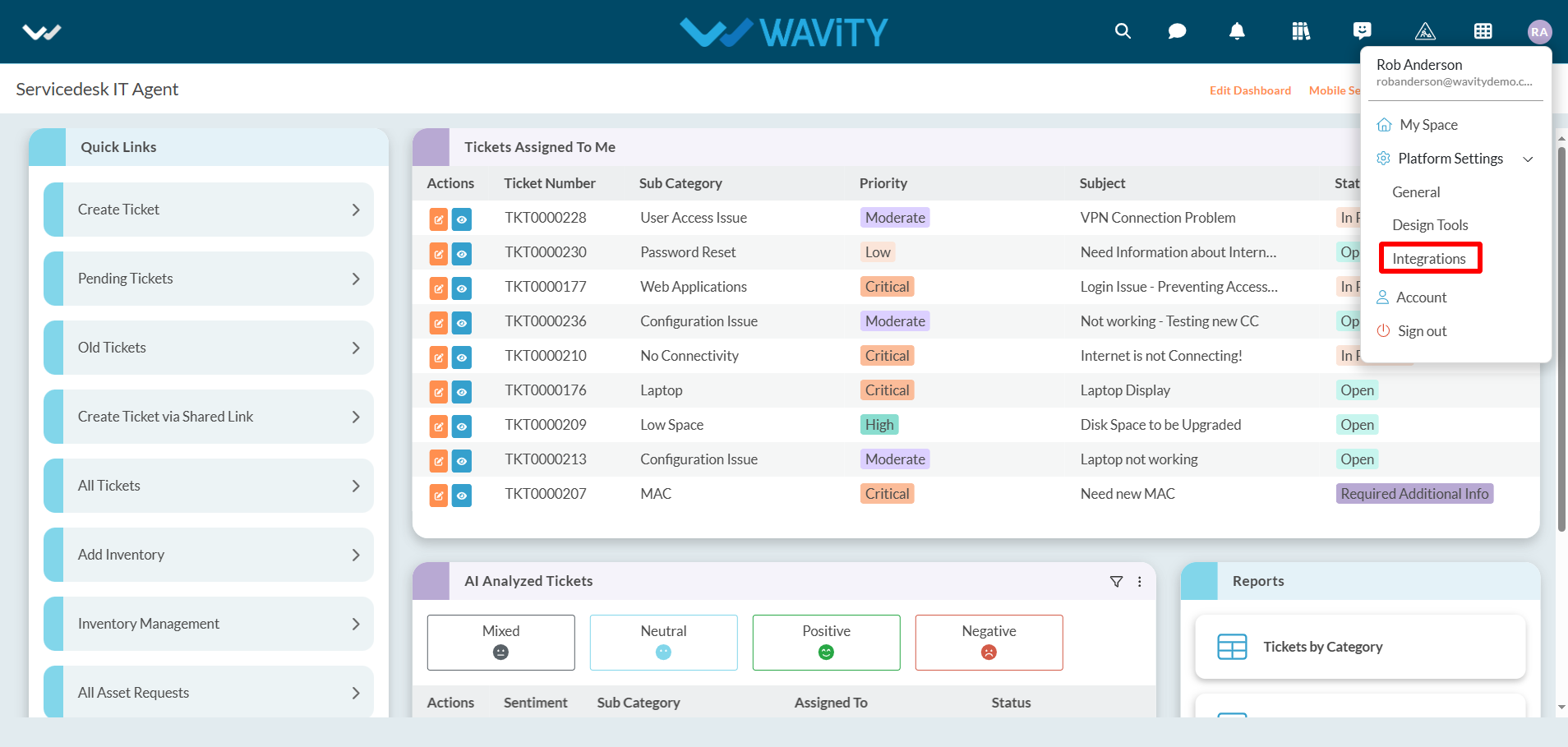Click the triangle design tools icon

coord(1425,31)
